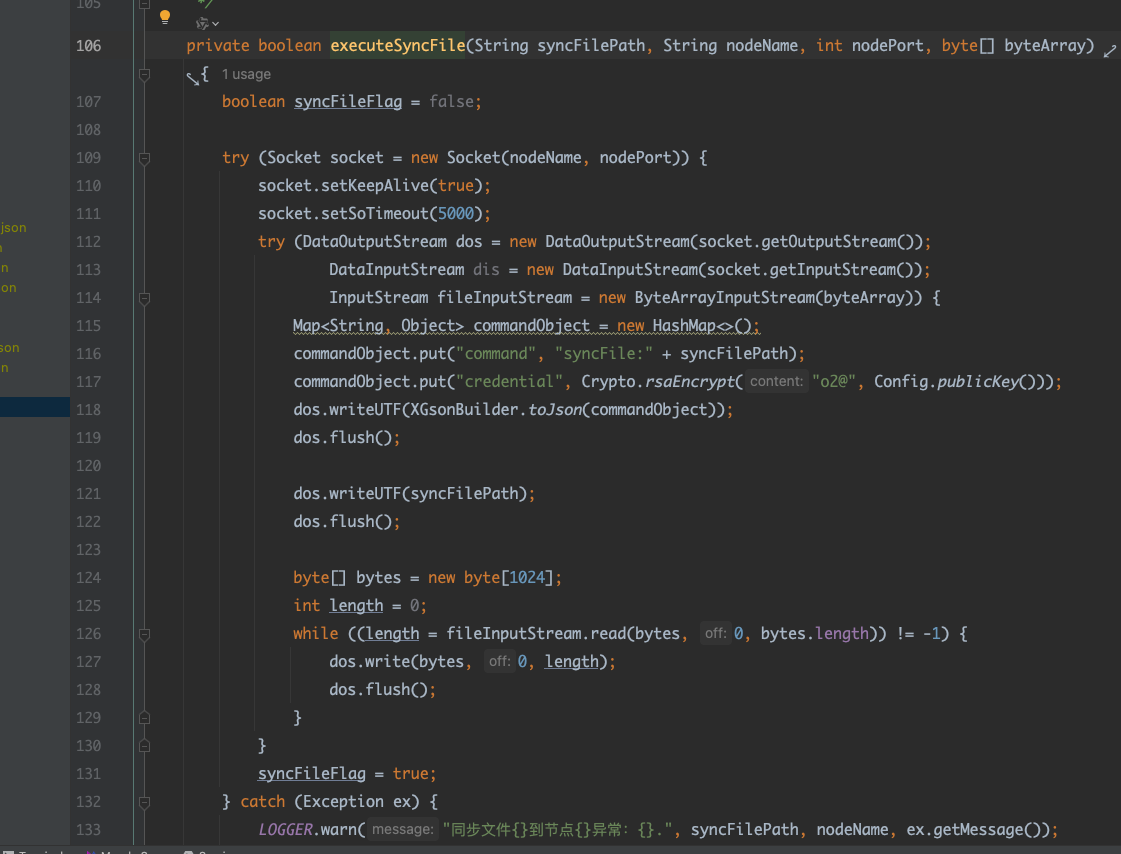Collapse the try block at line 109

click(x=145, y=158)
